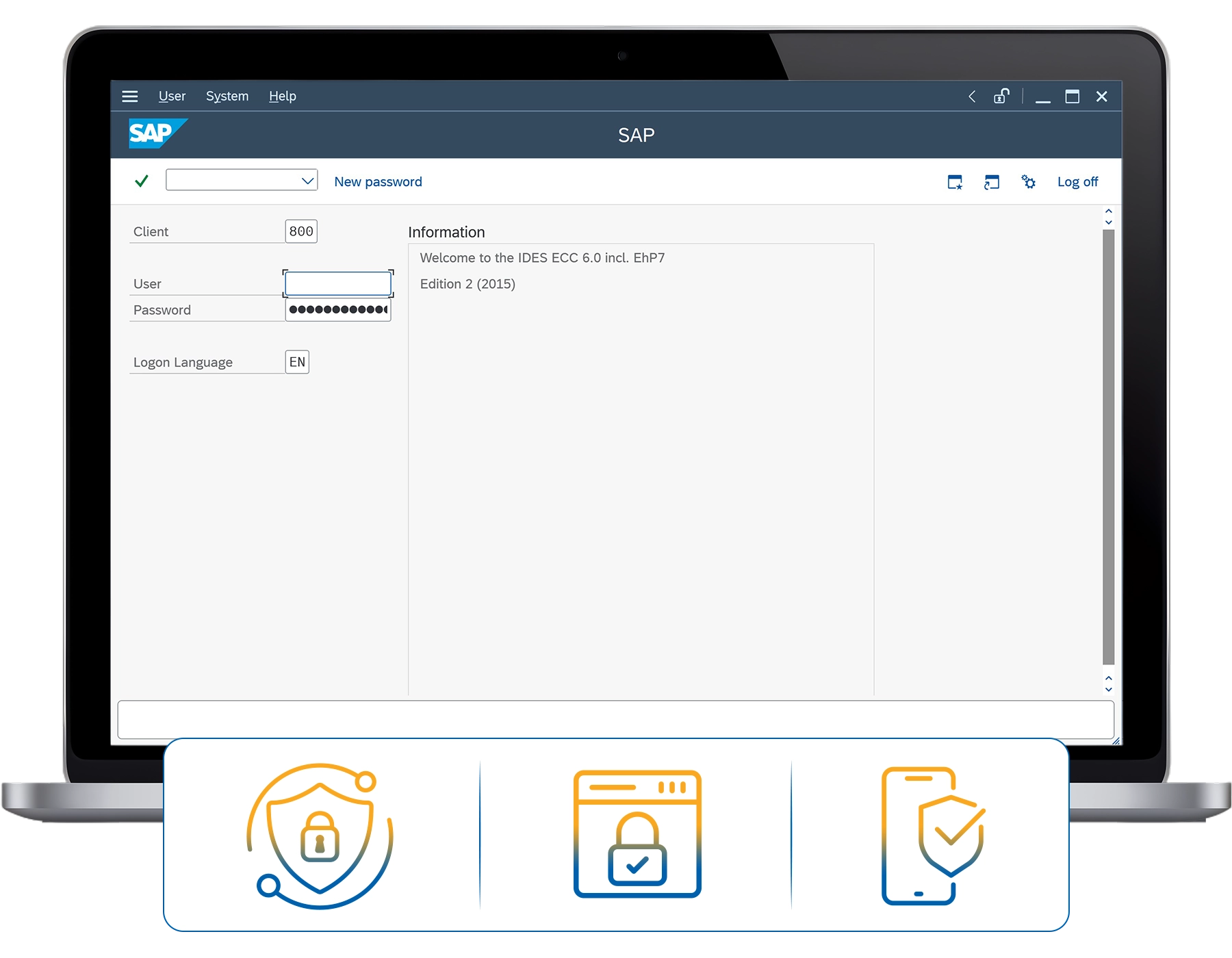This screenshot has width=1232, height=958.
Task: Click the SAP logo
Action: coord(158,133)
